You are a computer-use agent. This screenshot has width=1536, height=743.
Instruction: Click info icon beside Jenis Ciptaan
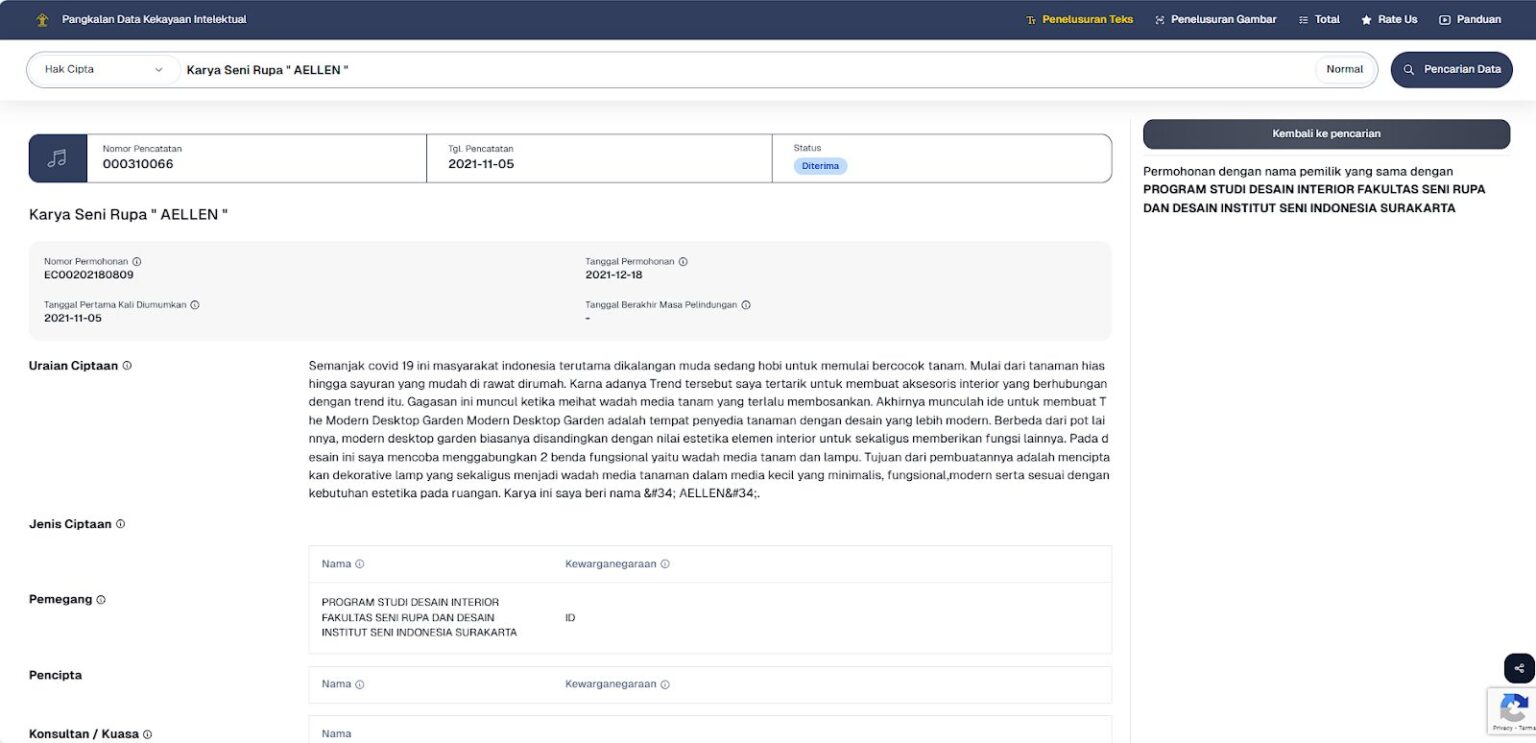[x=121, y=524]
